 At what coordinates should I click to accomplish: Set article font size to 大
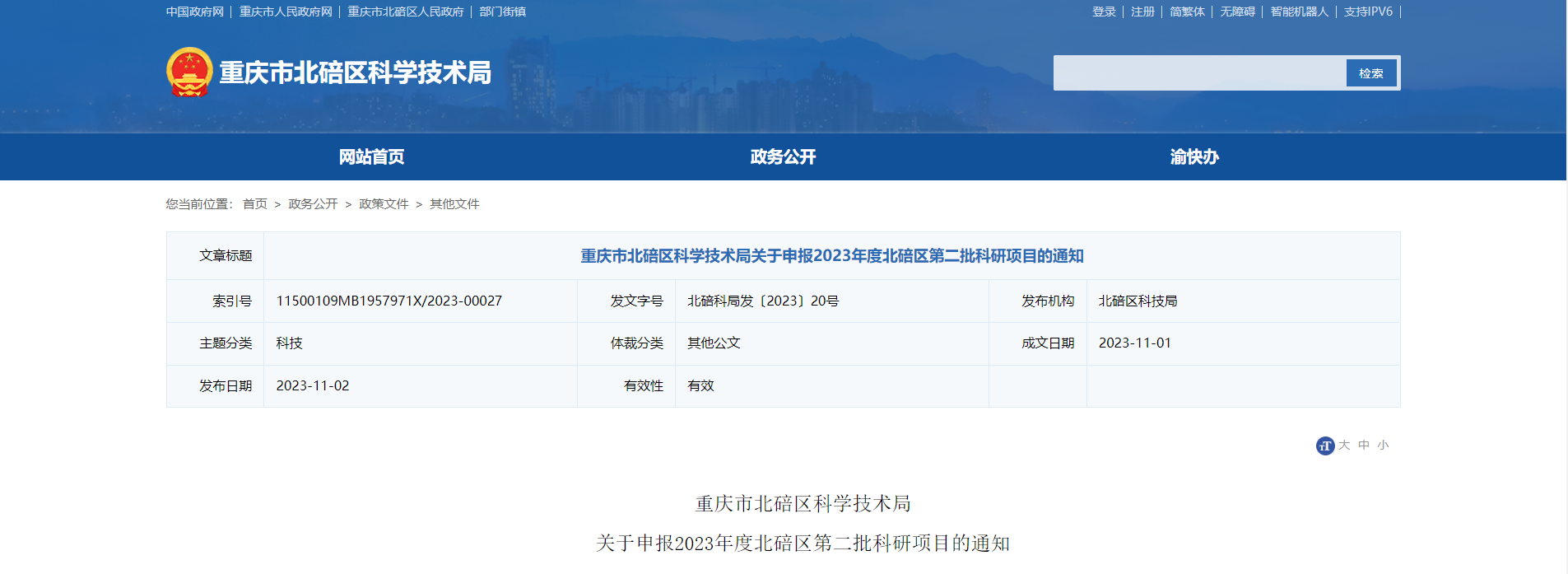pyautogui.click(x=1344, y=445)
